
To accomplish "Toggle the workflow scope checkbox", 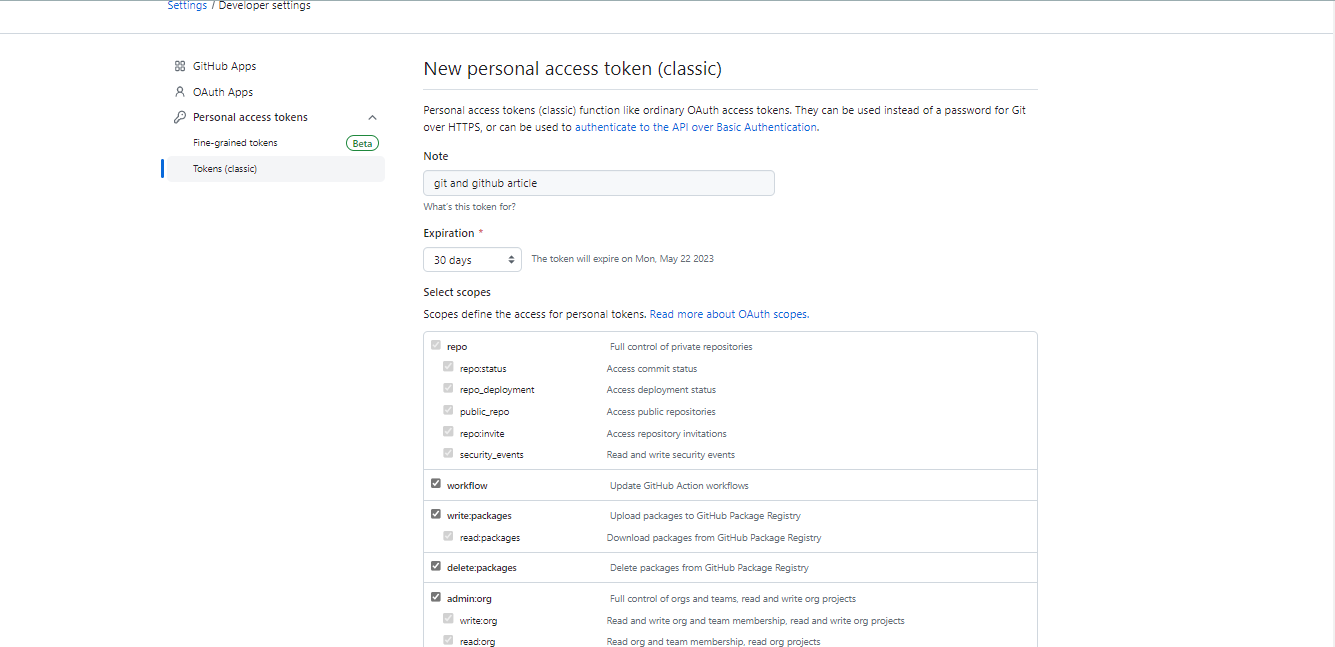I will point(435,484).
